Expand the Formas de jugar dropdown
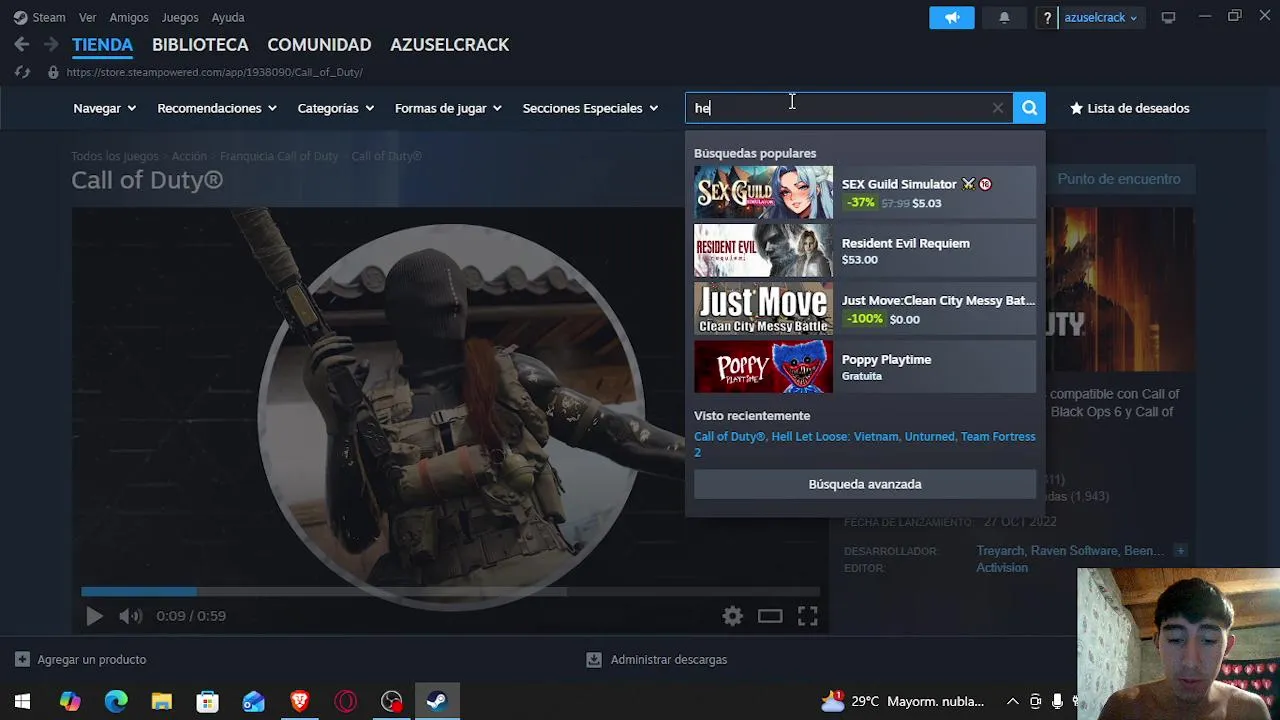This screenshot has height=720, width=1280. click(448, 108)
